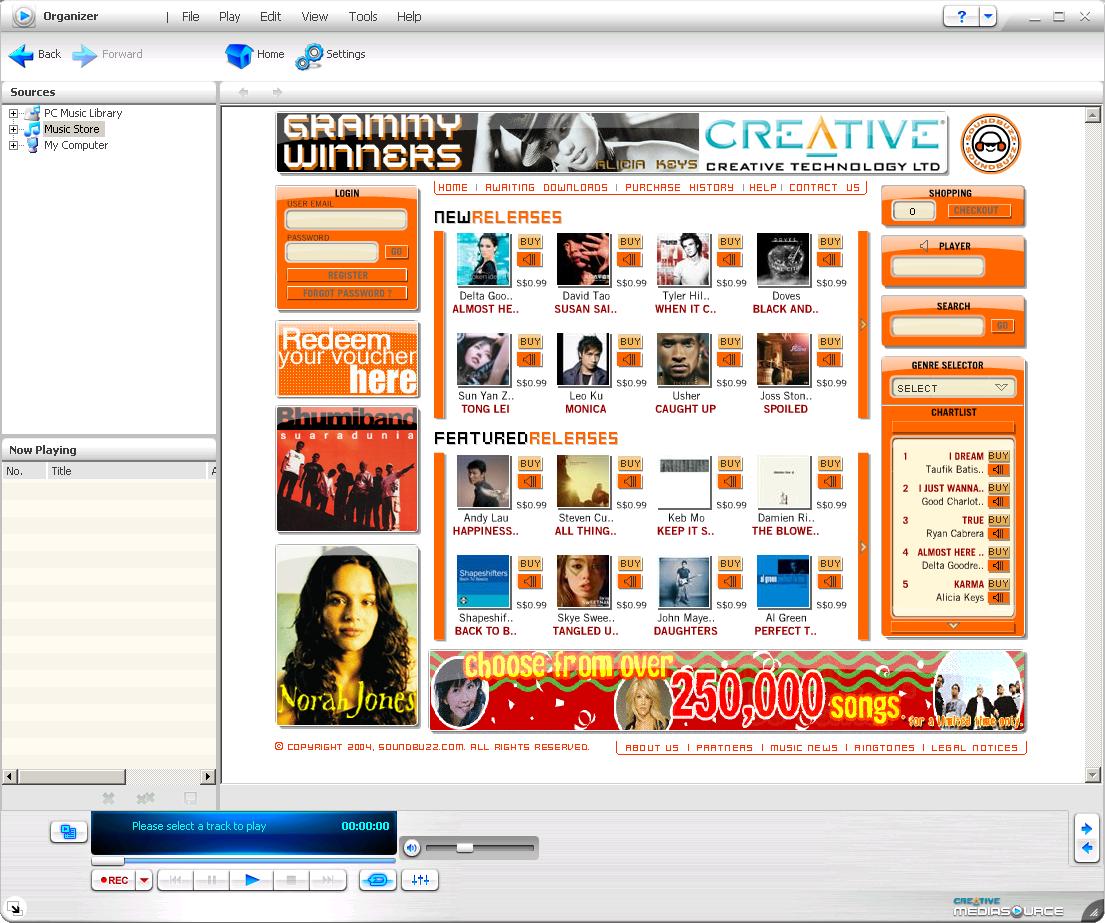1105x923 pixels.
Task: Preview Doves' Black And track
Action: [x=829, y=260]
